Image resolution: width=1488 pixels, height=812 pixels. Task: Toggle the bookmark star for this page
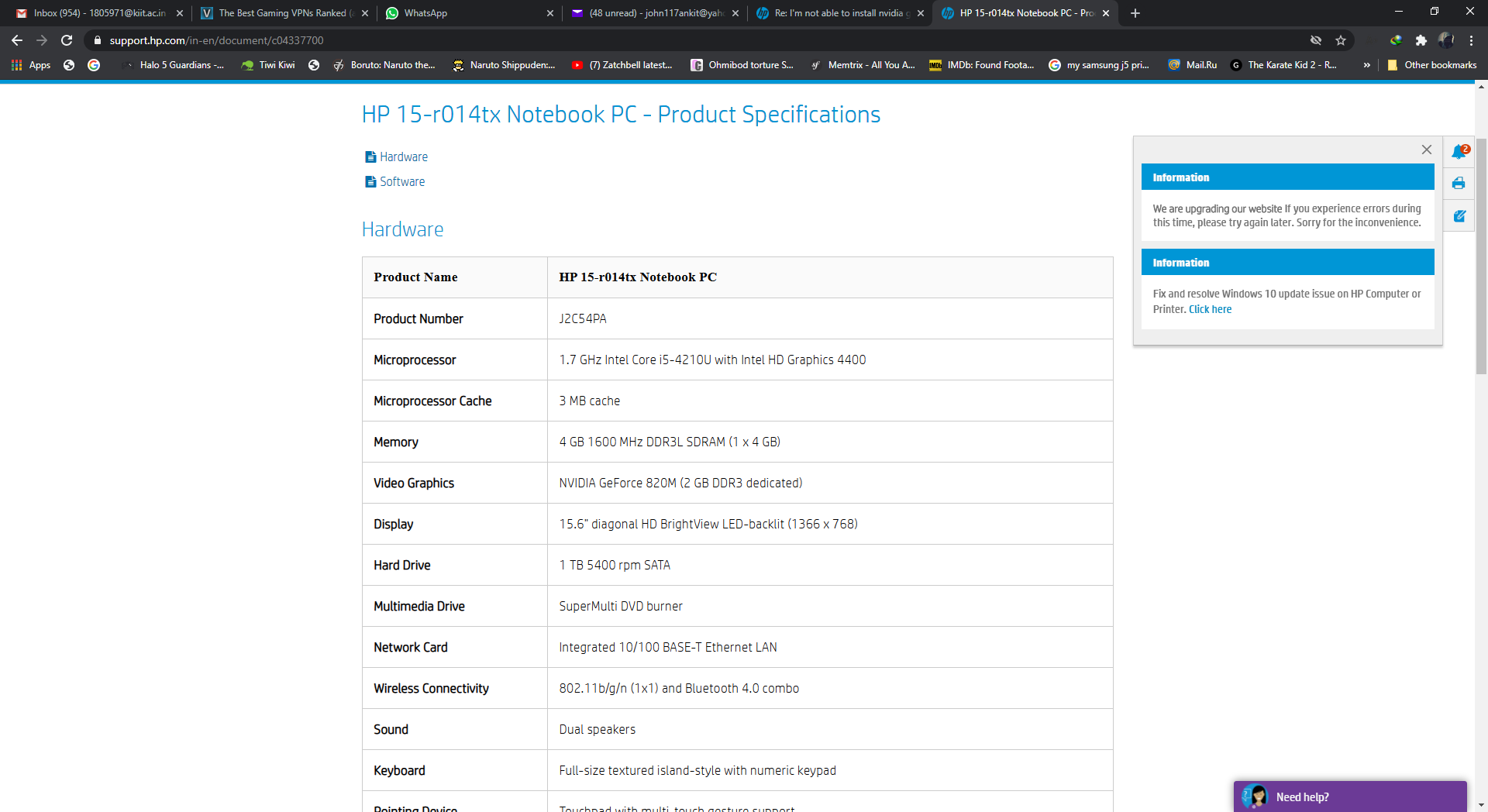pyautogui.click(x=1342, y=40)
